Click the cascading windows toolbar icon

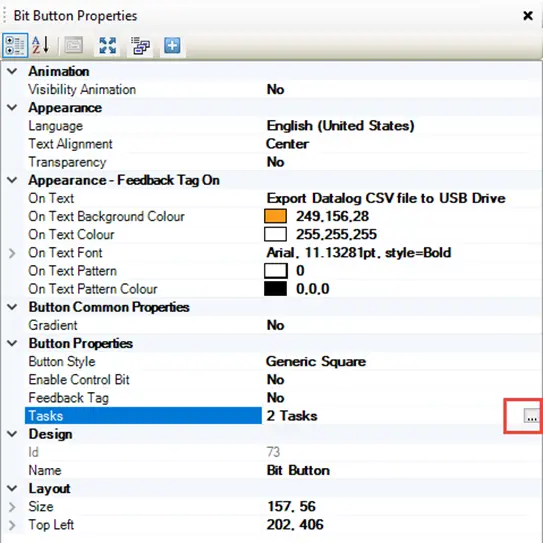pyautogui.click(x=140, y=45)
